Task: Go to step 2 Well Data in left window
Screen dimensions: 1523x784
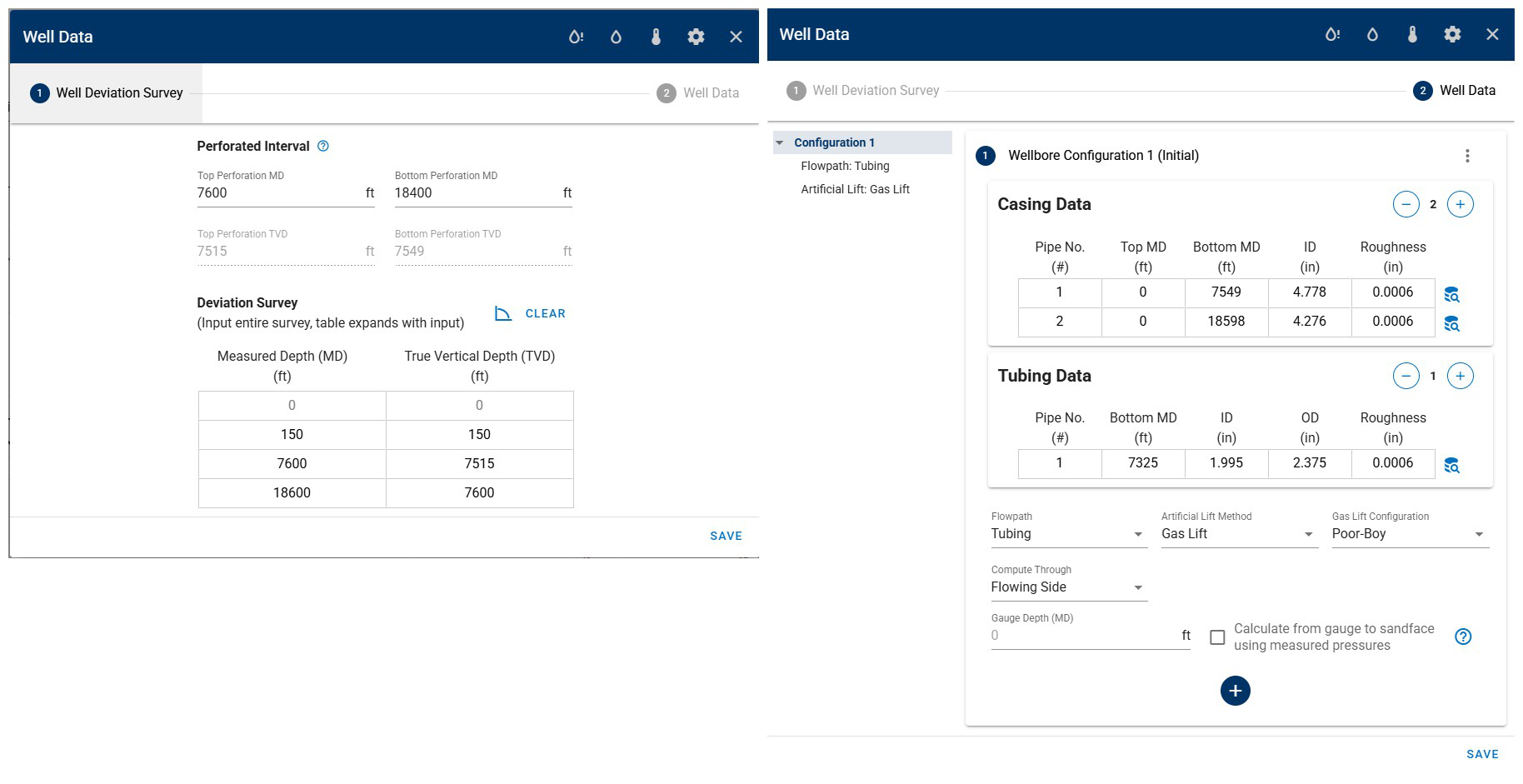Action: click(698, 93)
